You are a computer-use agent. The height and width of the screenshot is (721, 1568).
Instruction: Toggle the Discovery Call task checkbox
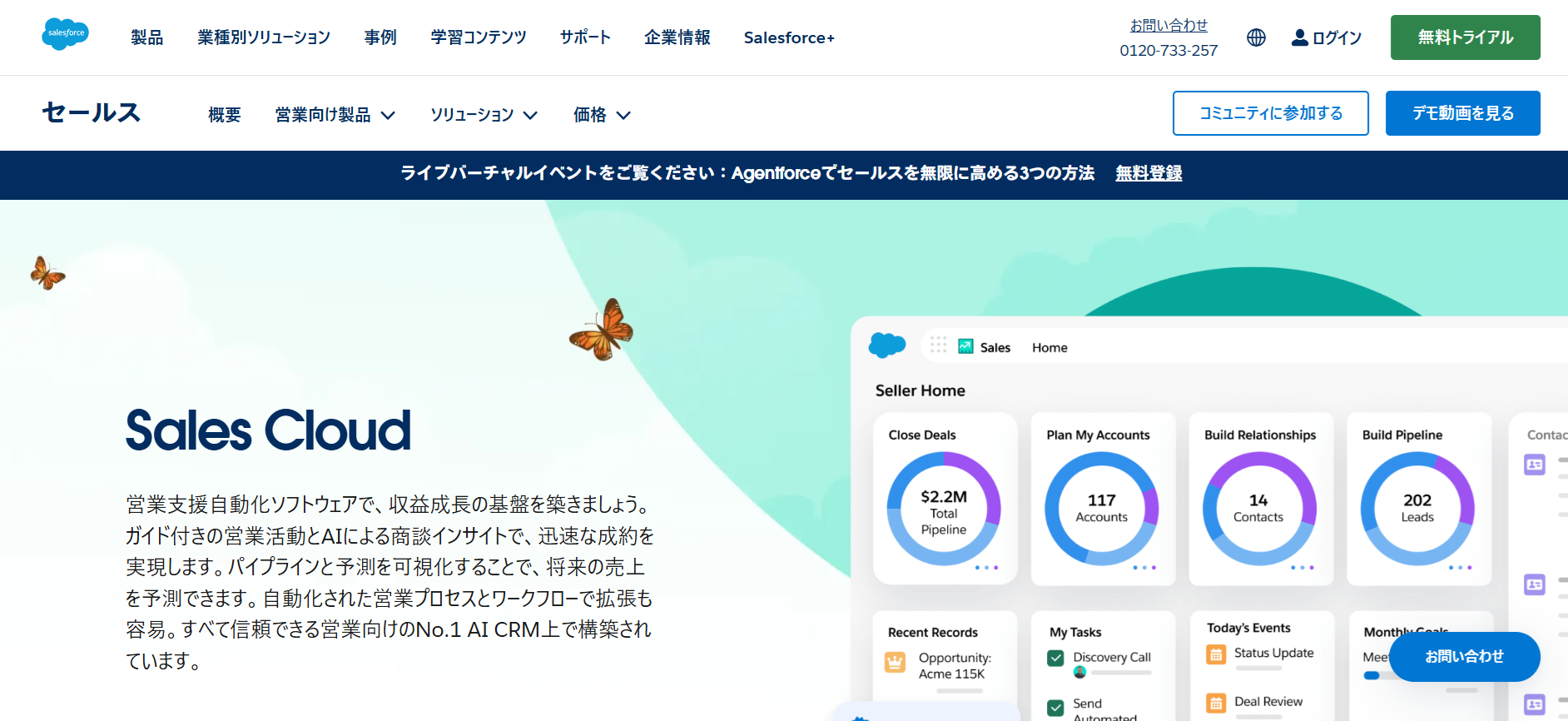coord(1055,659)
